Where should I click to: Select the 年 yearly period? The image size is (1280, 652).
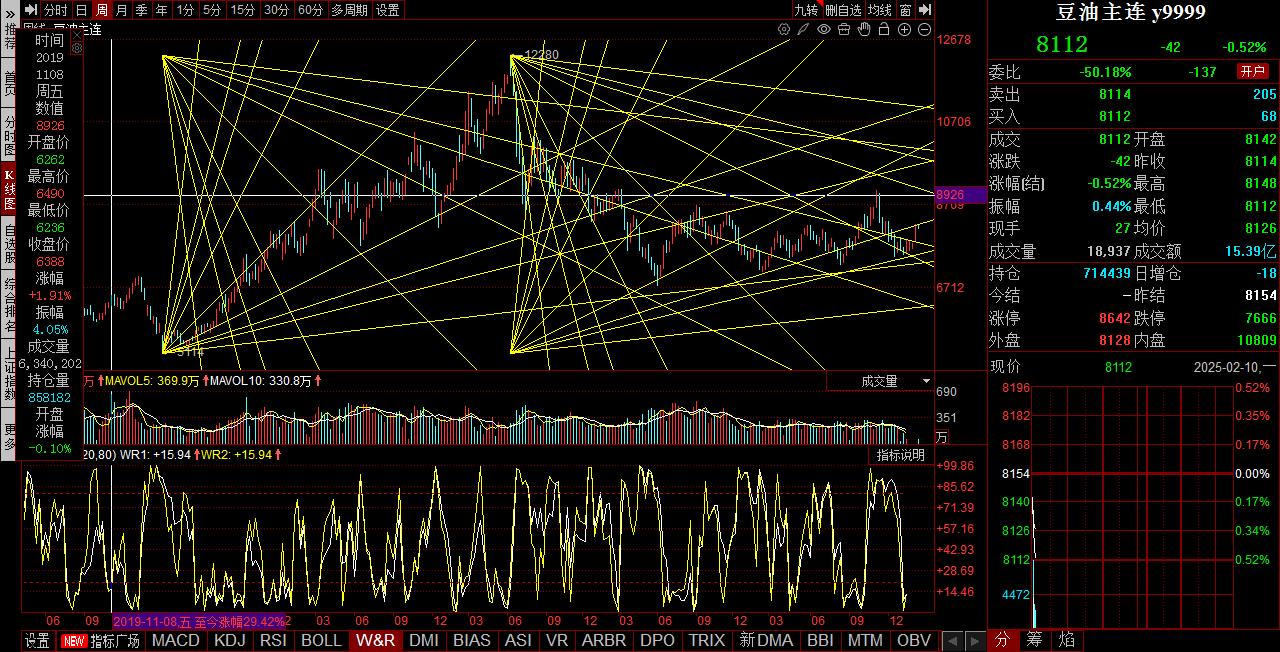[162, 10]
